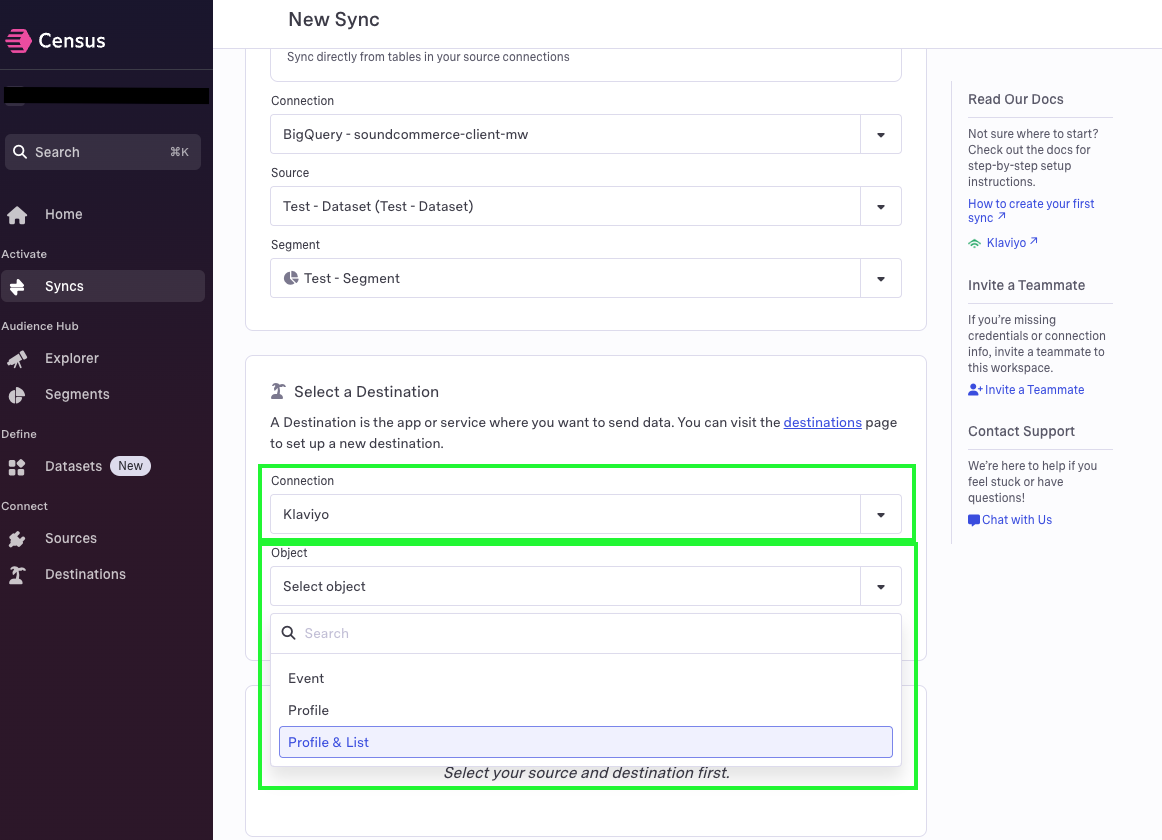Screen dimensions: 1162x840
Task: Open Home via house icon
Action: point(17,215)
